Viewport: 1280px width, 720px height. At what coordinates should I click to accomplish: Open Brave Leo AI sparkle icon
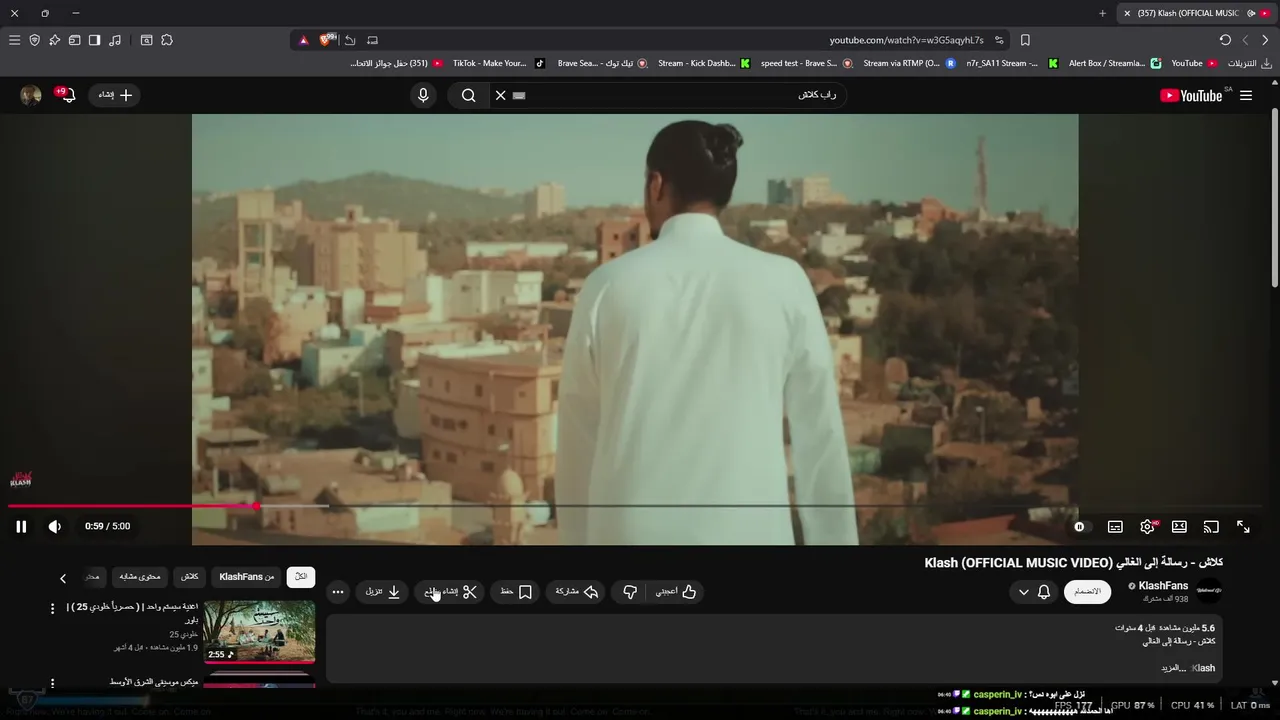55,40
